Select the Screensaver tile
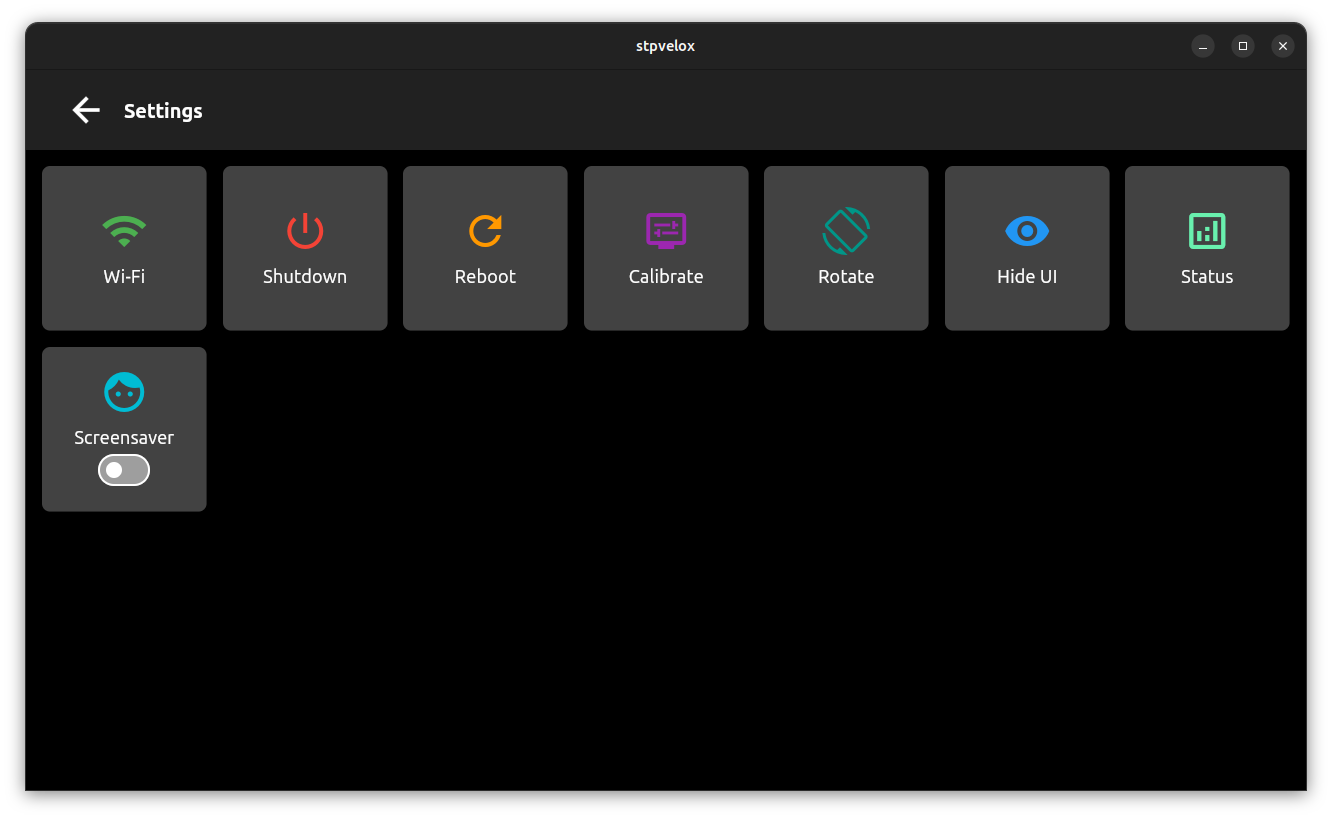Screen dimensions: 1332x819 point(124,420)
